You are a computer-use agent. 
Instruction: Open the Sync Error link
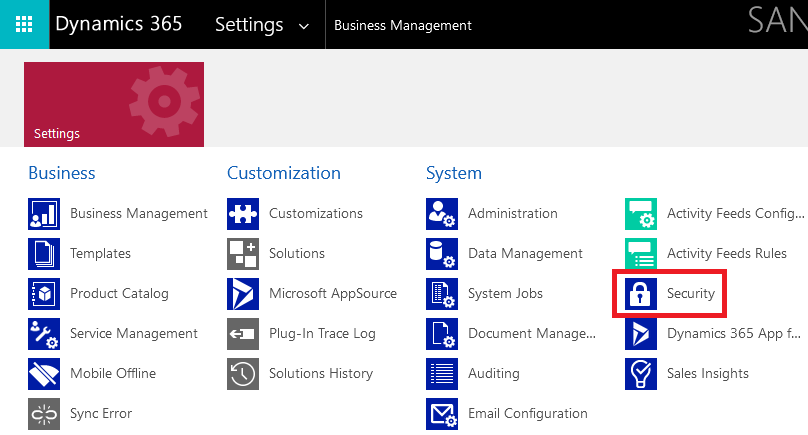(x=101, y=413)
